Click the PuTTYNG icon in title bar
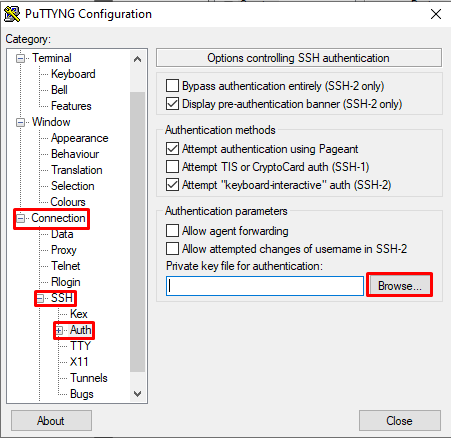 click(x=12, y=14)
